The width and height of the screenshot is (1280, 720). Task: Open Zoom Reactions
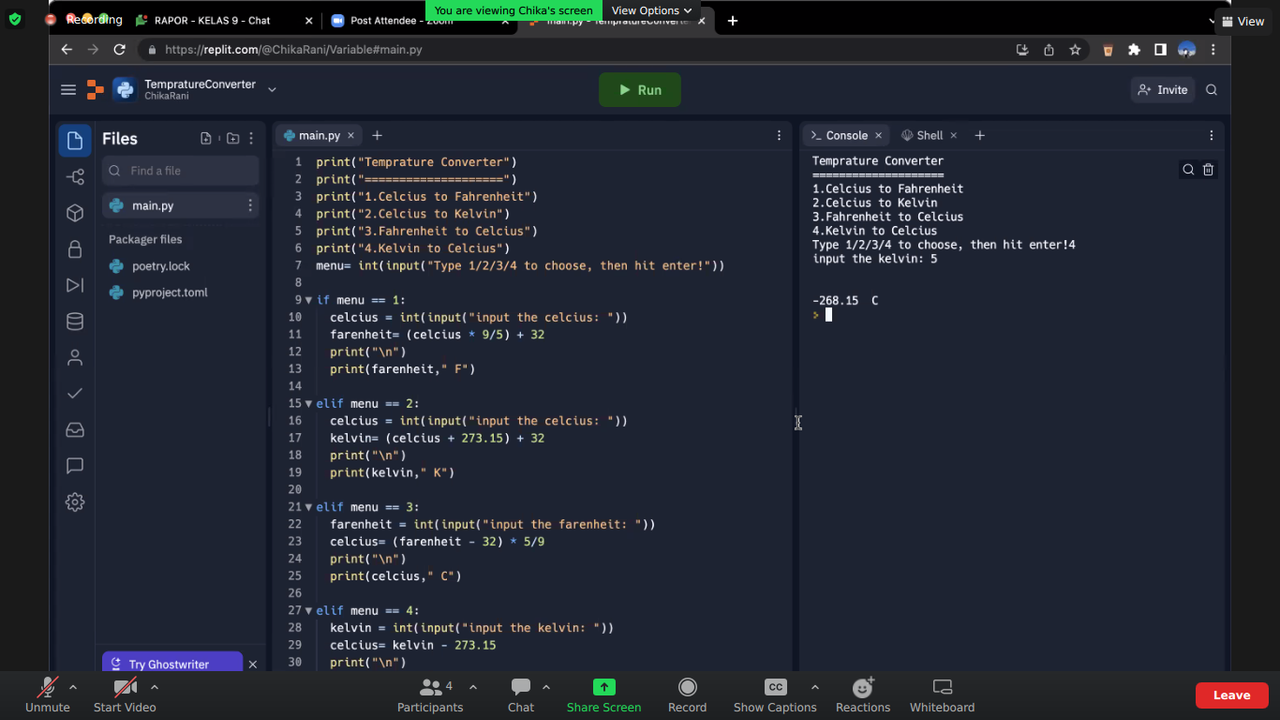[863, 694]
